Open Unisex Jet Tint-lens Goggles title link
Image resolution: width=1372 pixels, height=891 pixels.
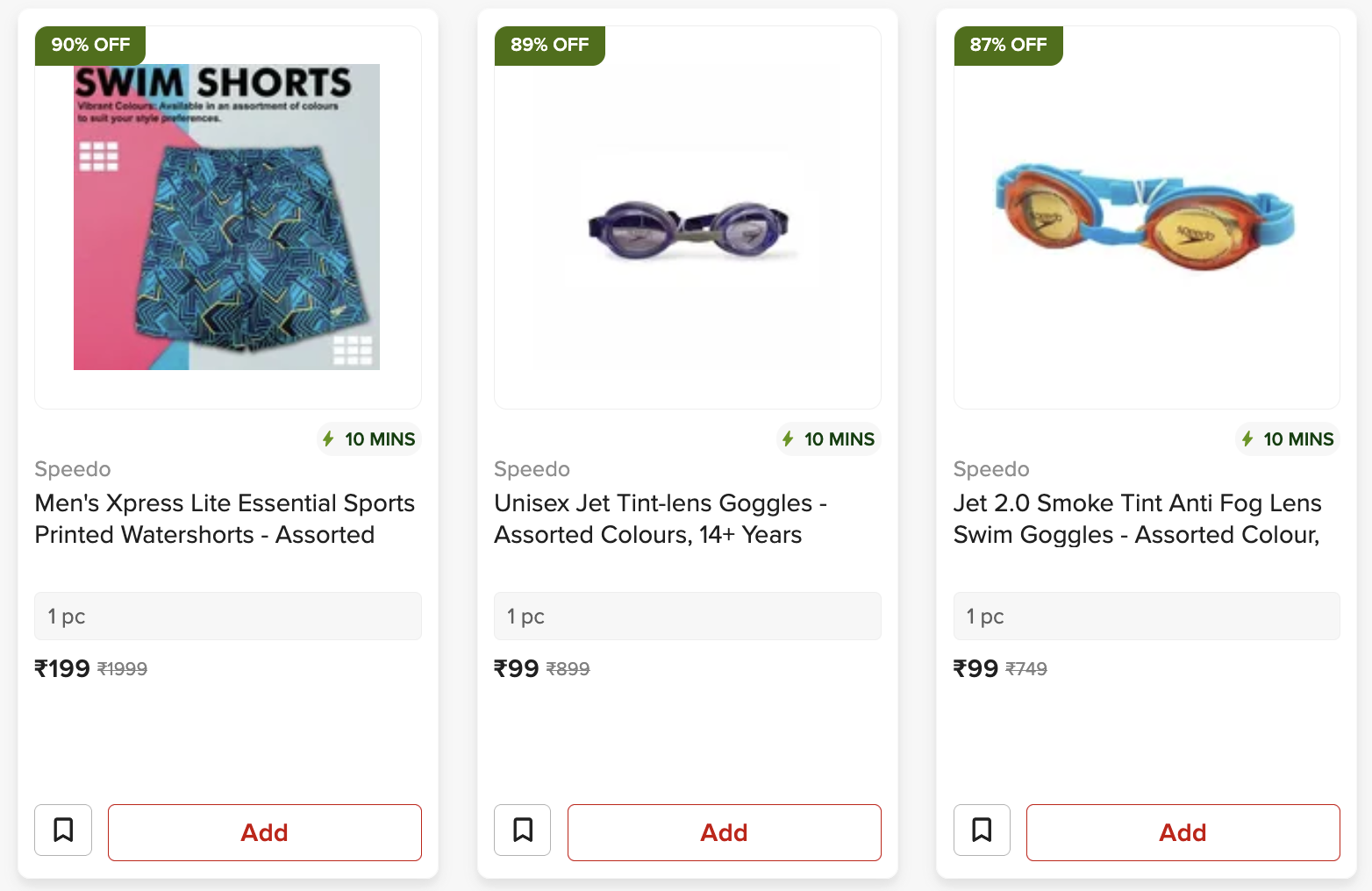pos(661,518)
